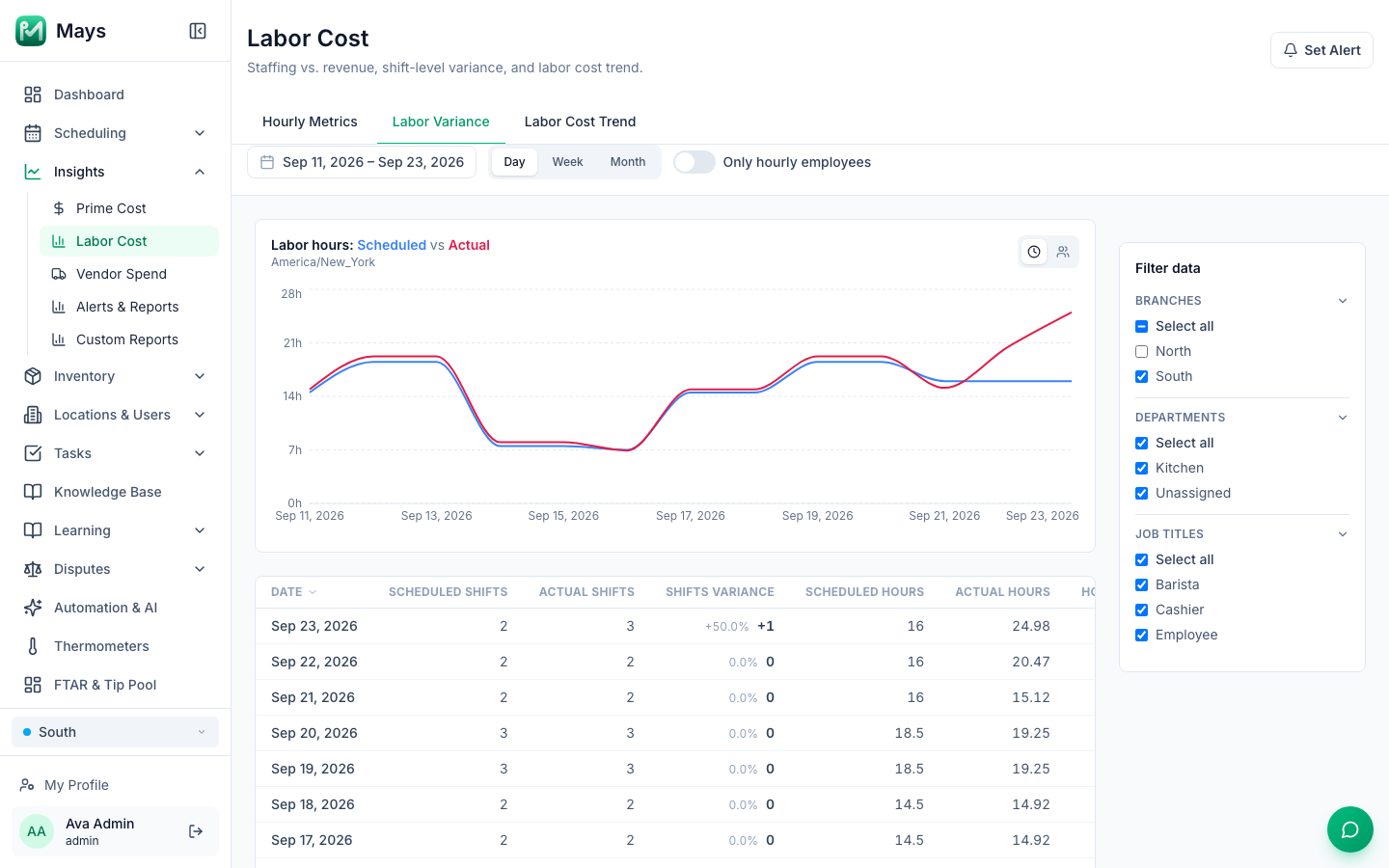The width and height of the screenshot is (1389, 868).
Task: Click the Alerts & Reports chart icon
Action: coord(59,307)
